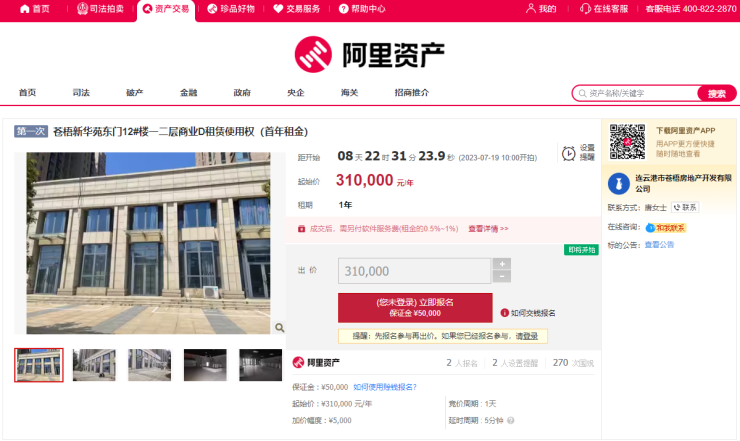Decrease bid with minus stepper
The image size is (740, 441).
click(502, 277)
